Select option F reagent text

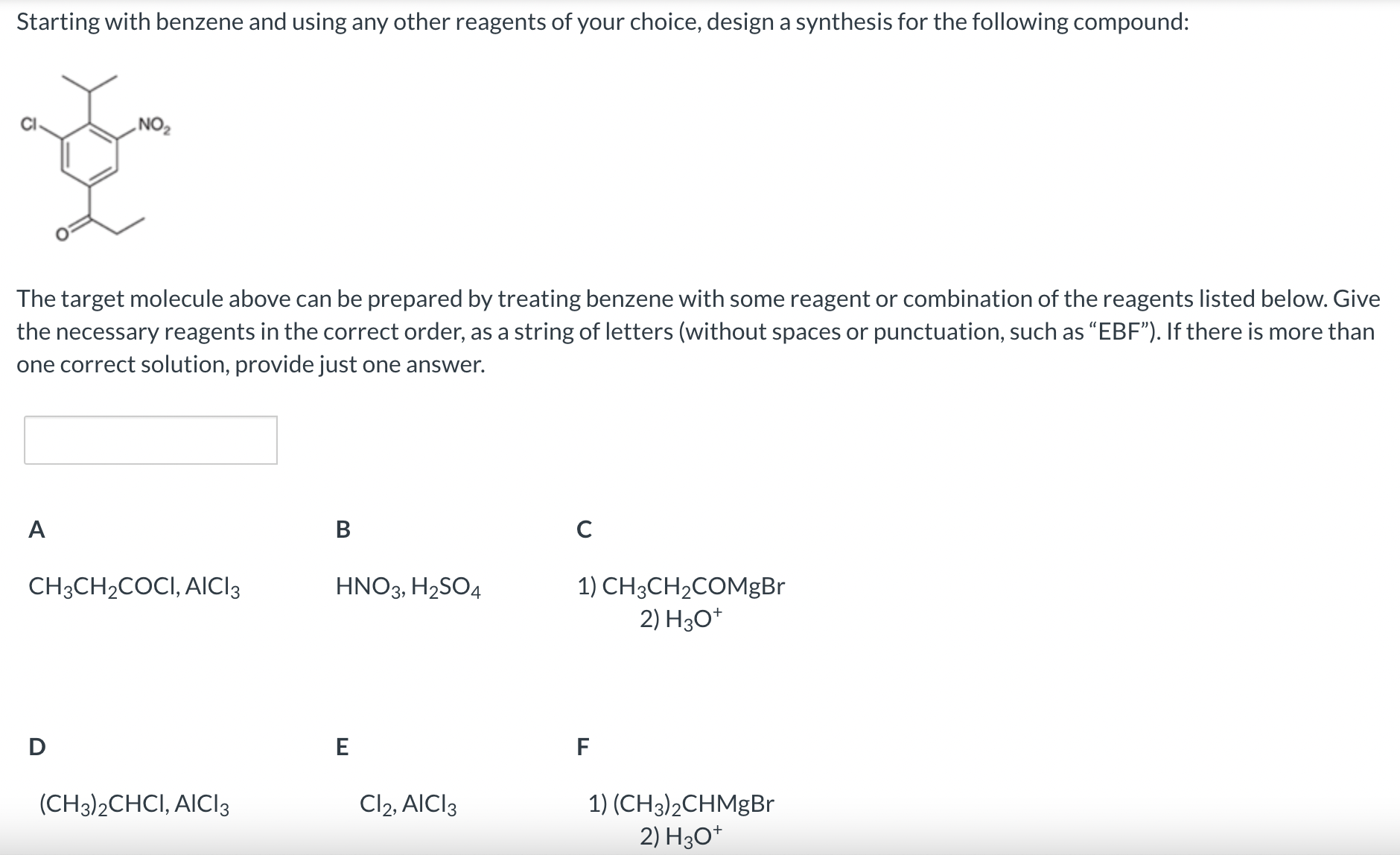tap(681, 818)
